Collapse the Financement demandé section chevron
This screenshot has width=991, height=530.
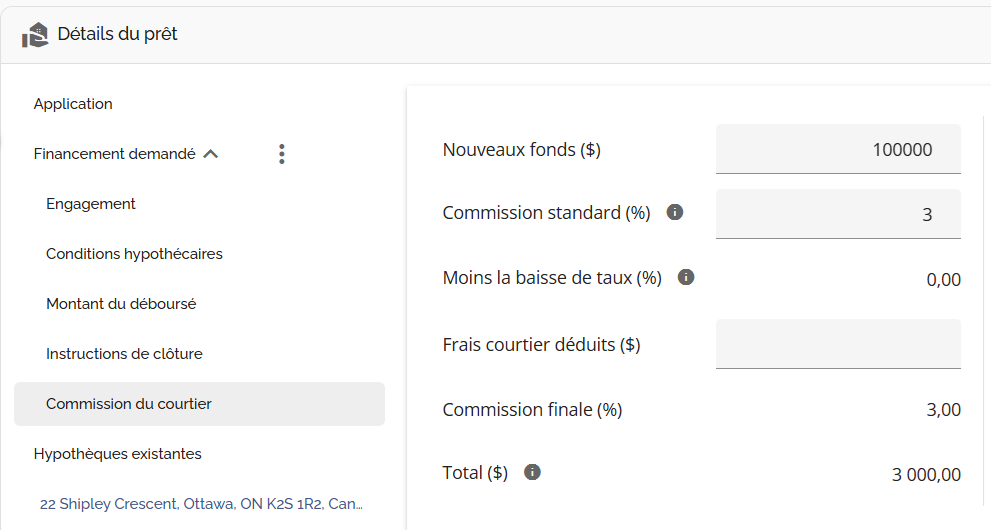point(211,154)
